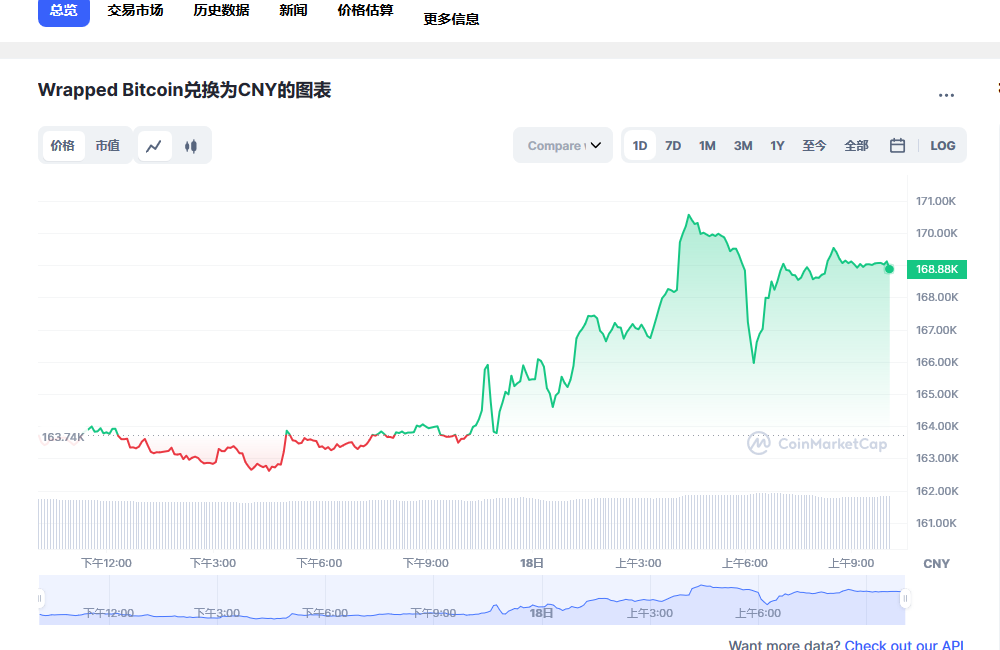
Task: Select the 1Y time range
Action: pyautogui.click(x=777, y=145)
